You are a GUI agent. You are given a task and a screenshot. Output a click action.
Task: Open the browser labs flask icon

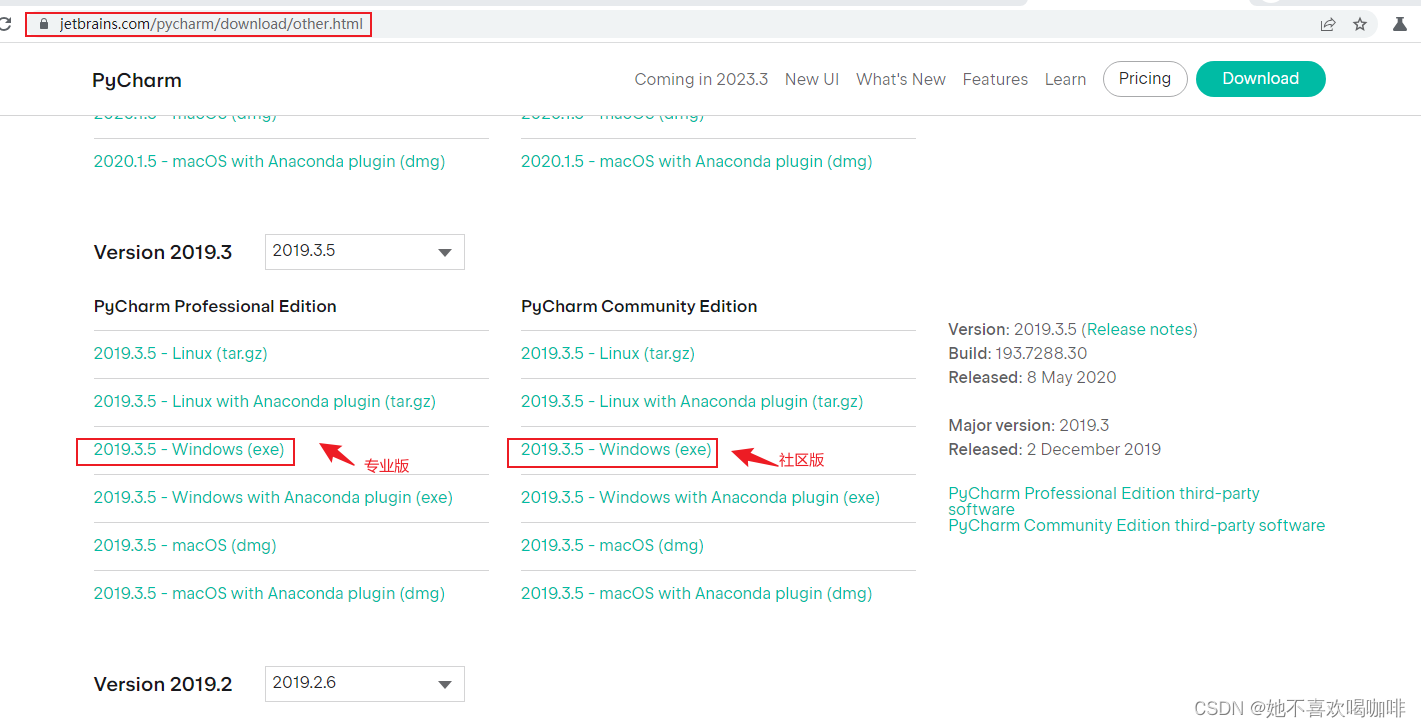coord(1400,24)
